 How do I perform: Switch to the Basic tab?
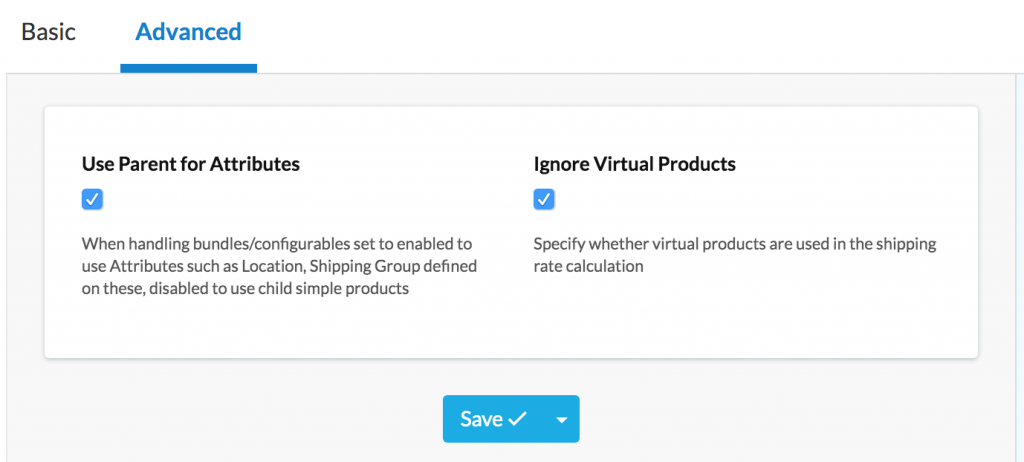(x=48, y=31)
